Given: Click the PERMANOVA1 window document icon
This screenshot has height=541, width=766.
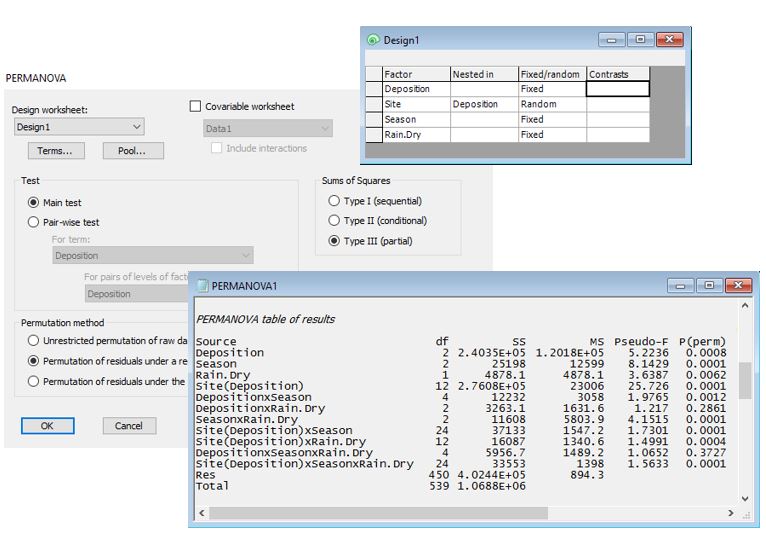Looking at the screenshot, I should click(x=202, y=286).
